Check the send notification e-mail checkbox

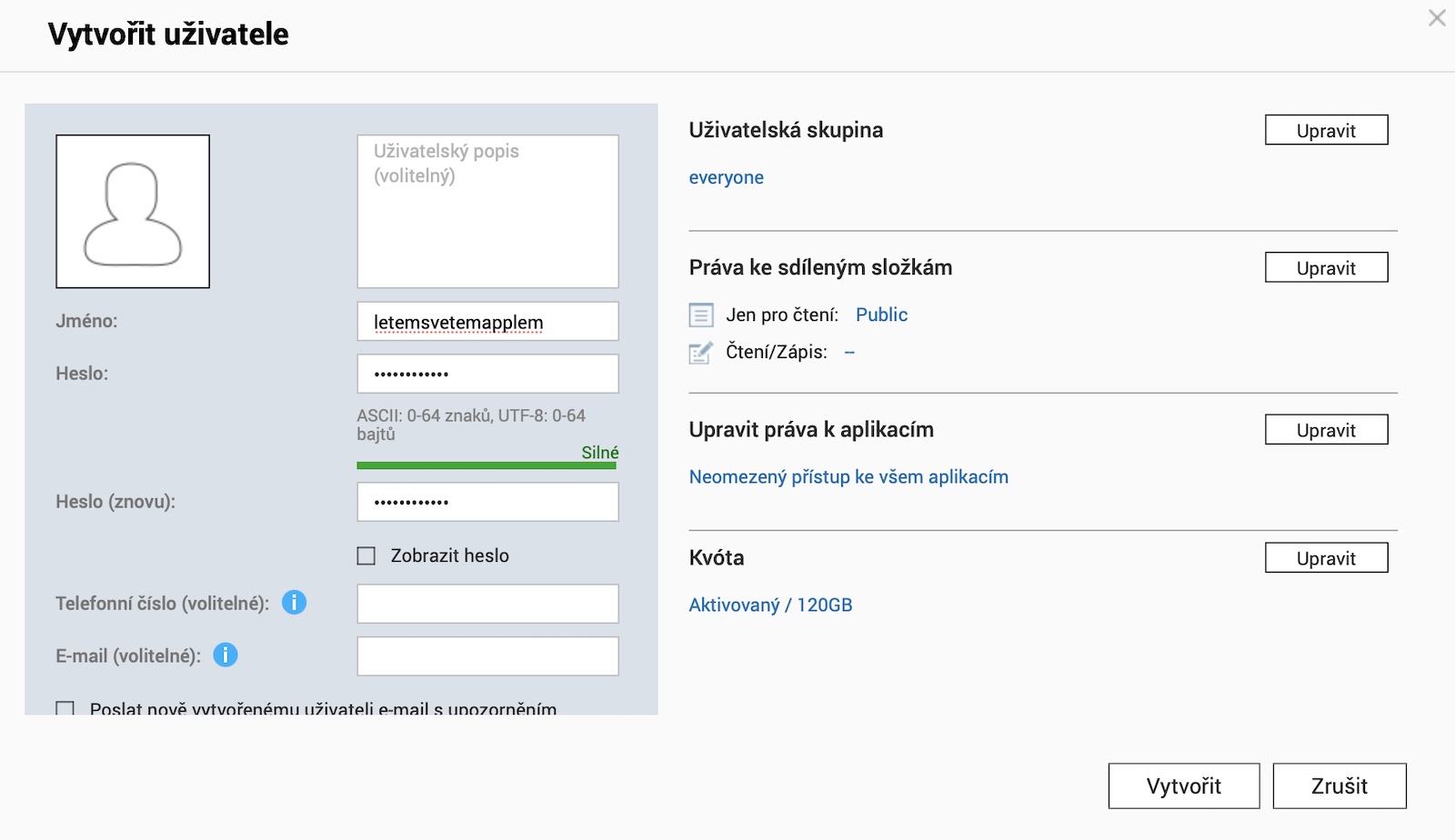(65, 708)
